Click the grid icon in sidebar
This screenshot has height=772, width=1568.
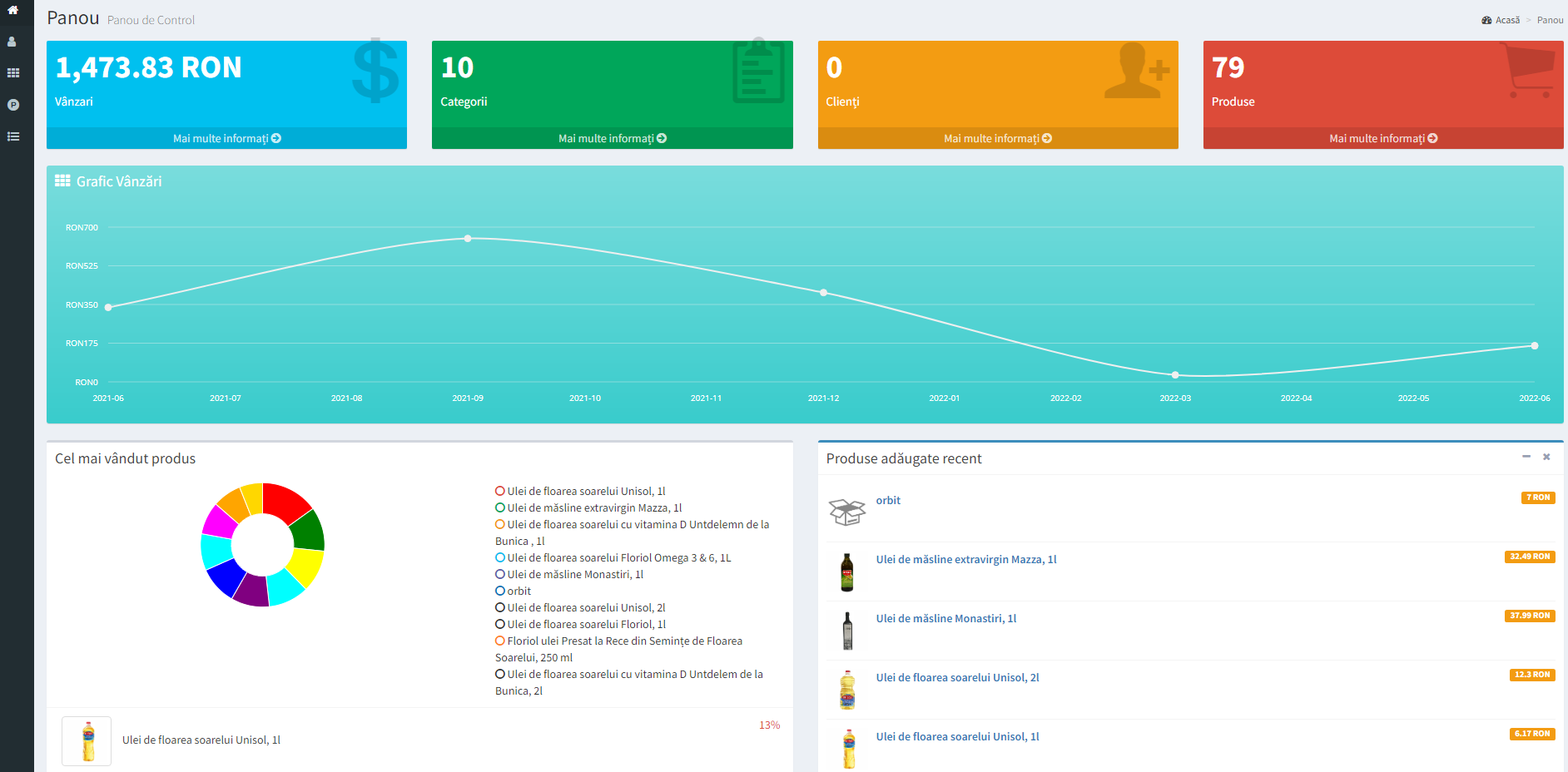[12, 73]
